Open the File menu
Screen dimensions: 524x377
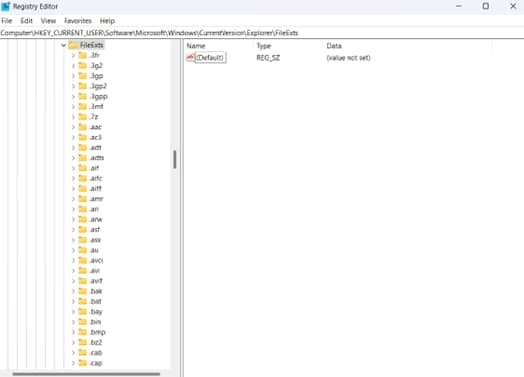click(7, 21)
